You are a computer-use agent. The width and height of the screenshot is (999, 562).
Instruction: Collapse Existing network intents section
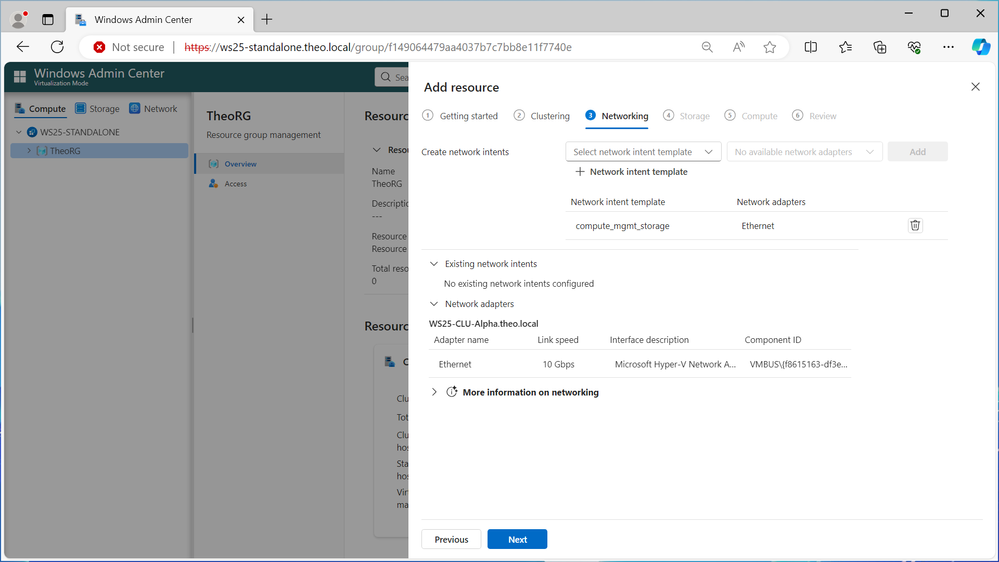[x=434, y=264]
